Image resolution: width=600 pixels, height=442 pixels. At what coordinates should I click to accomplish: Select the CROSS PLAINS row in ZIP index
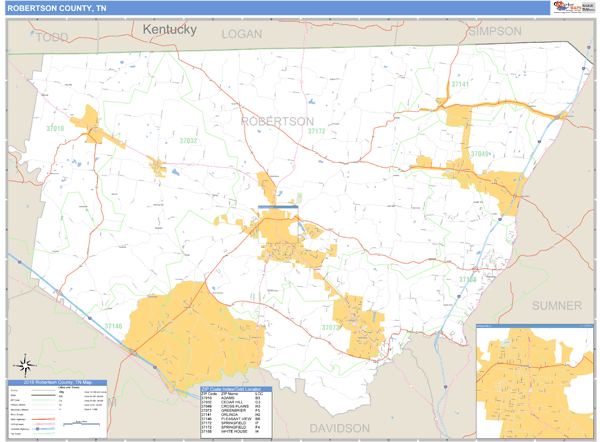(x=232, y=406)
